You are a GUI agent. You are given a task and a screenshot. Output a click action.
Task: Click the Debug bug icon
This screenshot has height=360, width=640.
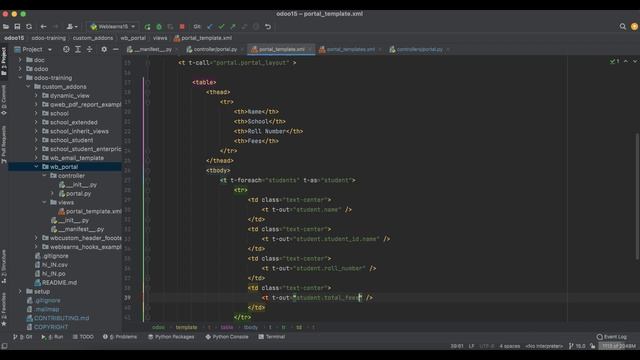pyautogui.click(x=159, y=27)
